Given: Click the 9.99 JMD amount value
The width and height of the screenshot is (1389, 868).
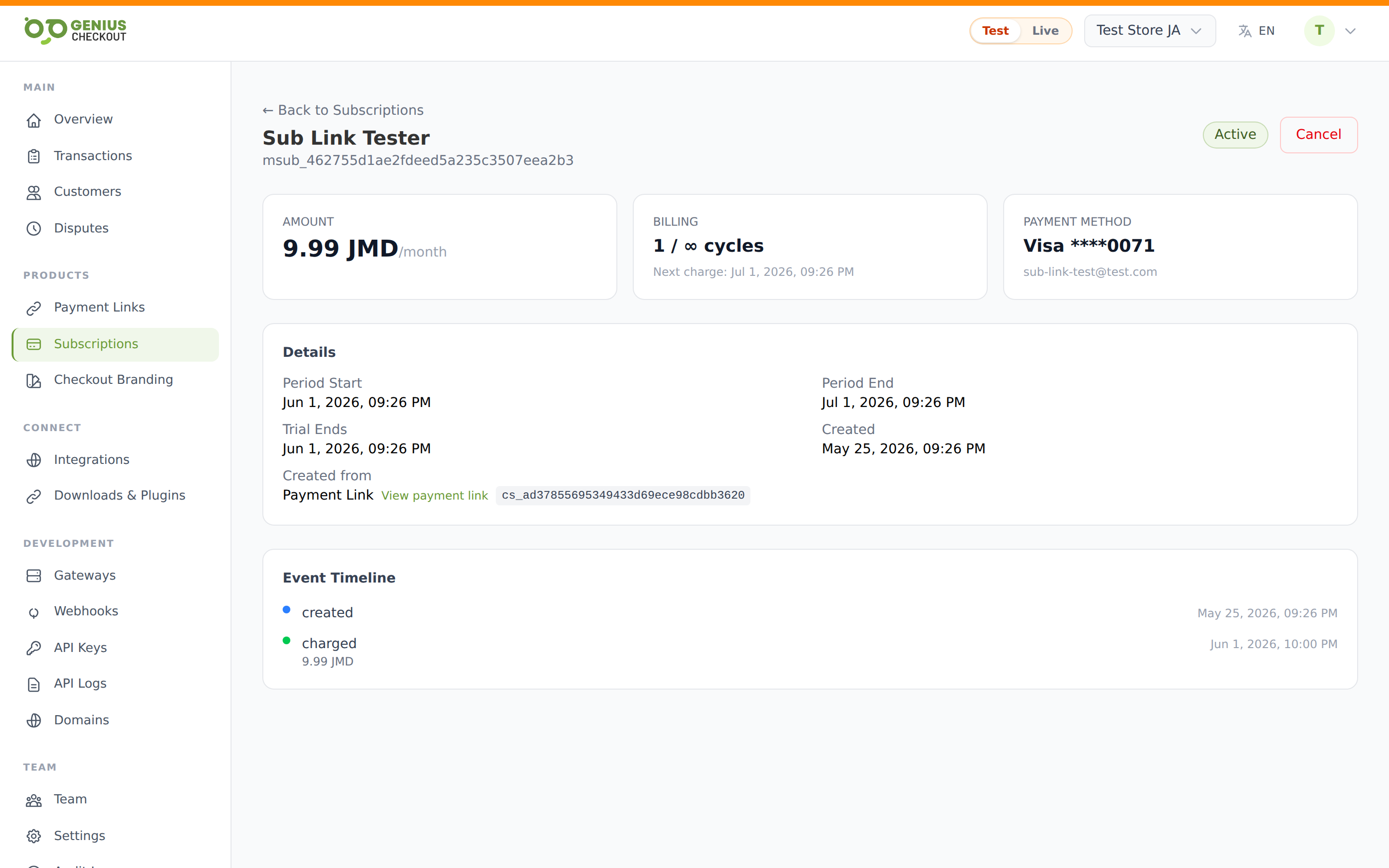Looking at the screenshot, I should 340,248.
